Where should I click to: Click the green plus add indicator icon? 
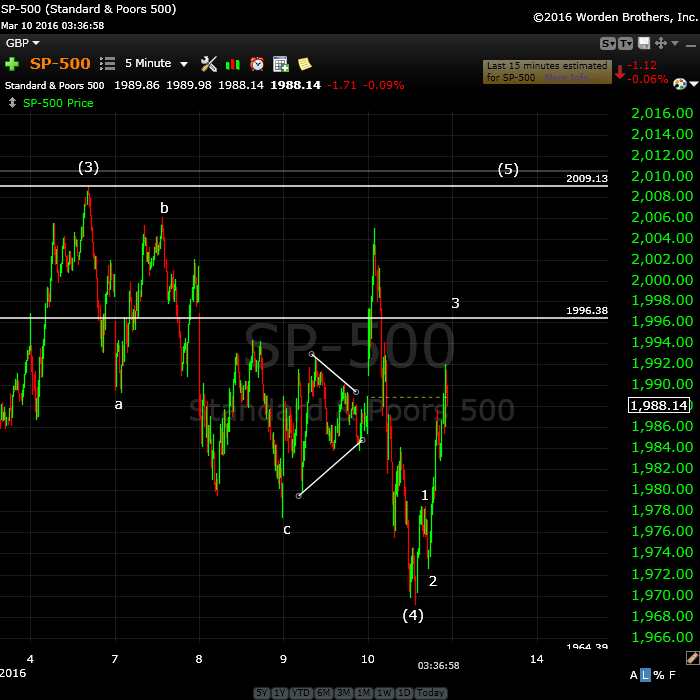12,64
